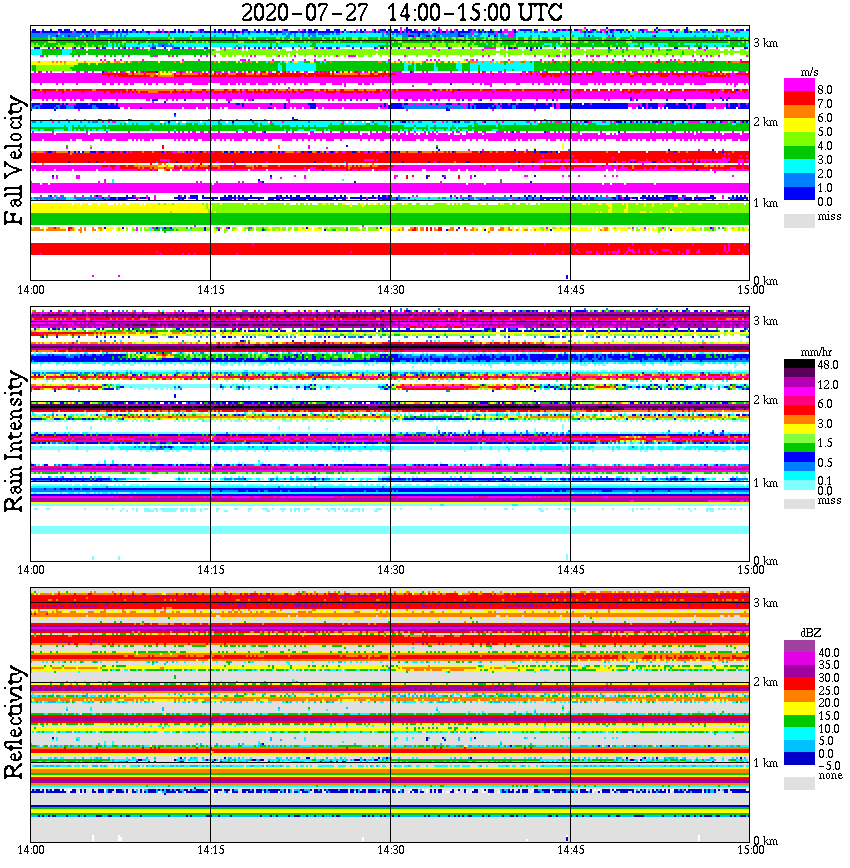Viewport: 850px width, 868px height.
Task: Pick the dark blue bottom swatch in the dBZ legend
Action: click(x=799, y=758)
